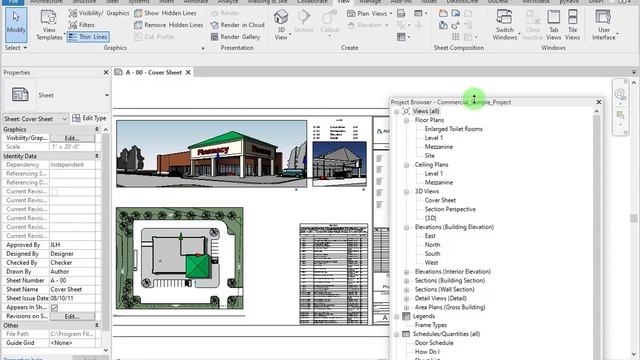Select the North elevation
640x360 pixels.
click(432, 245)
